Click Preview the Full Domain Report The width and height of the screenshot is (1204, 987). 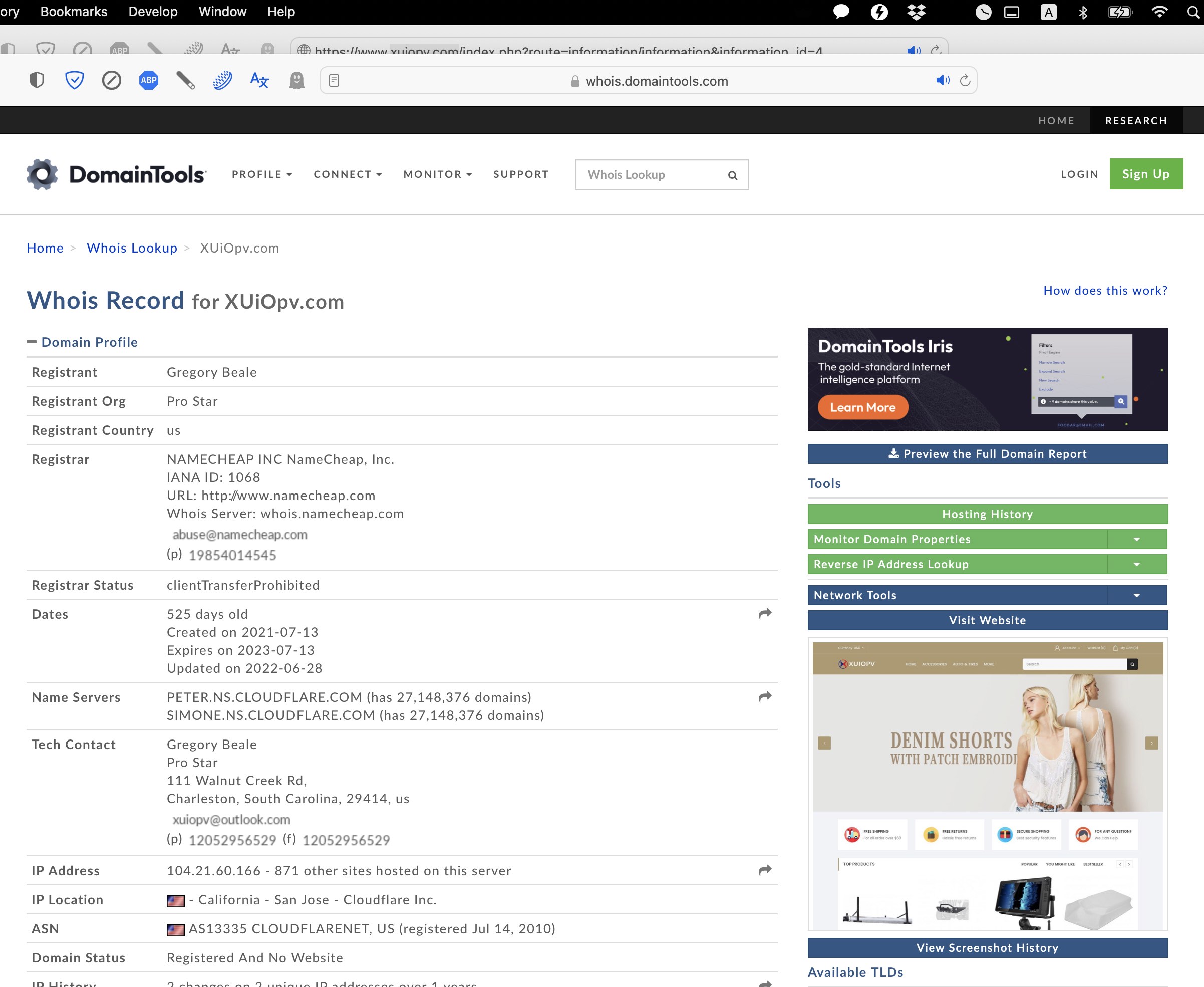988,454
